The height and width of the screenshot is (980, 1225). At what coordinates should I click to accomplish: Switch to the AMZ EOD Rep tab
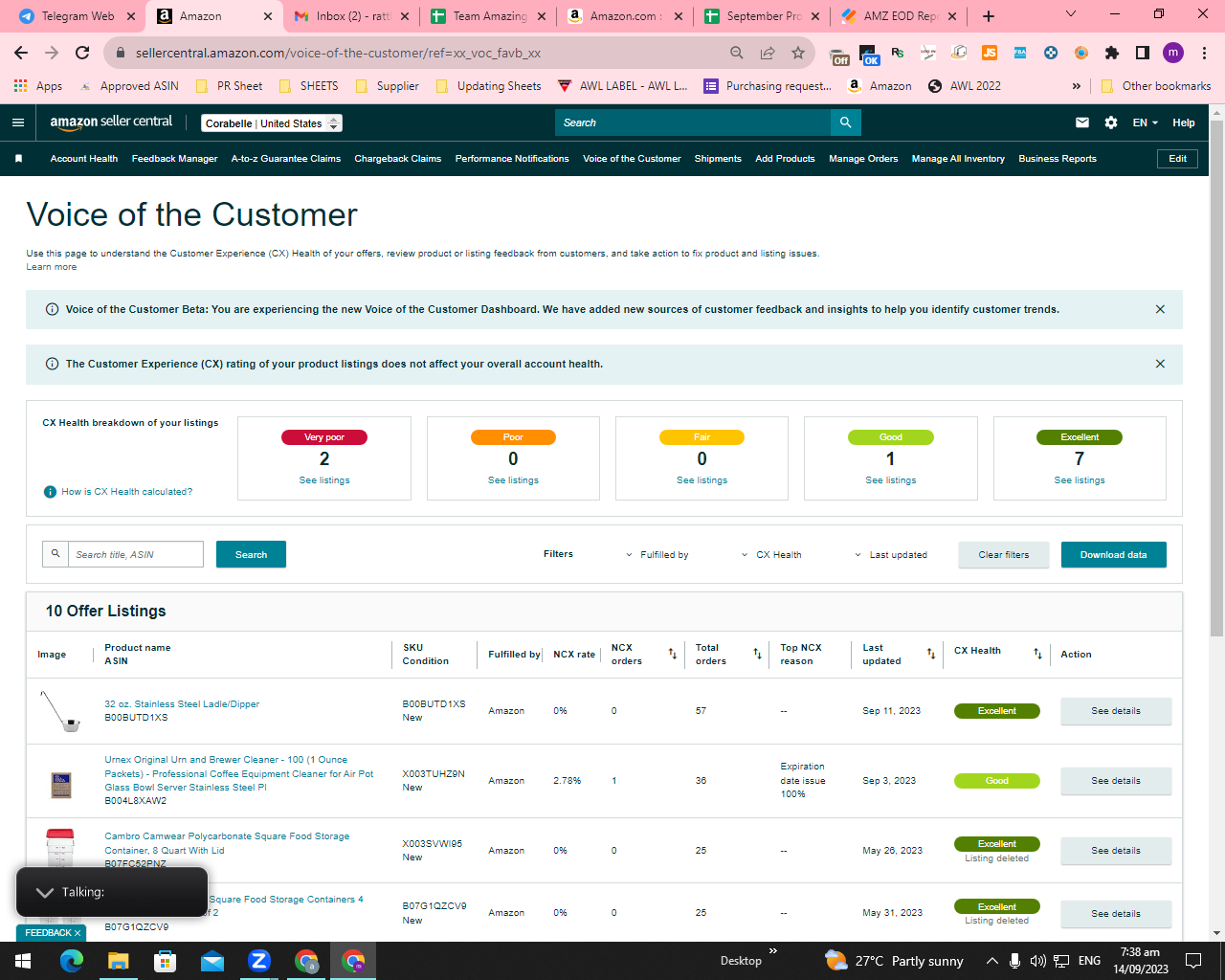901,16
